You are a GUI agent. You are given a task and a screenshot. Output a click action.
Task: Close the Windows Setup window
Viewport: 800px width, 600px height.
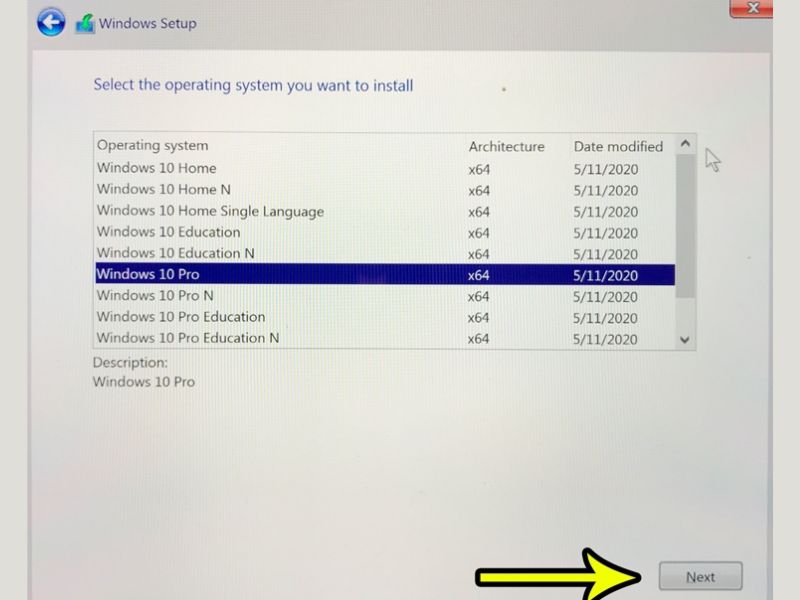click(751, 8)
